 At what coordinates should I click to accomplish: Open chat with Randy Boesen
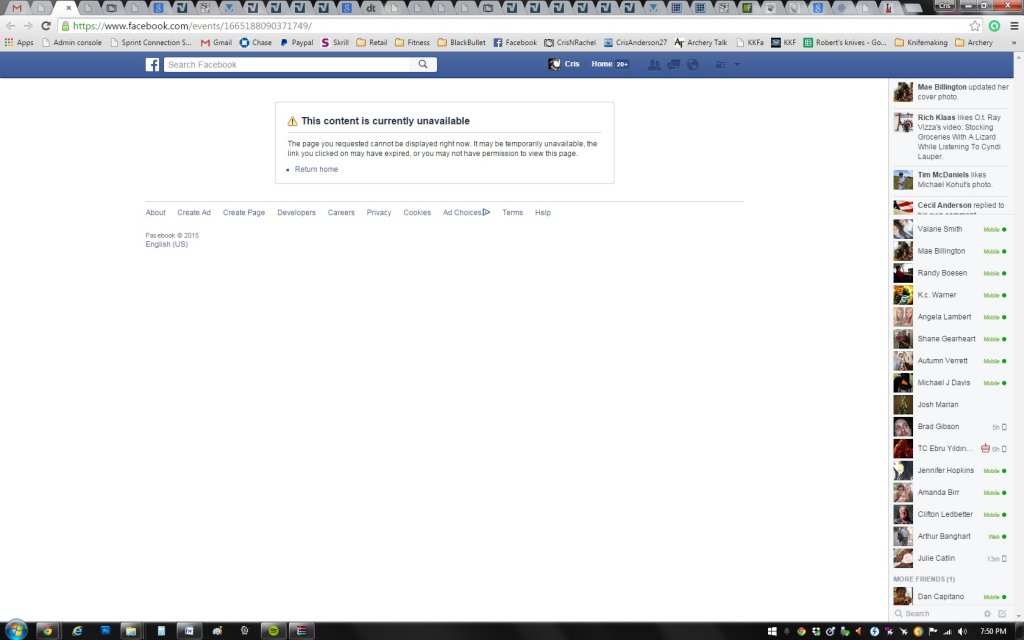pyautogui.click(x=950, y=273)
